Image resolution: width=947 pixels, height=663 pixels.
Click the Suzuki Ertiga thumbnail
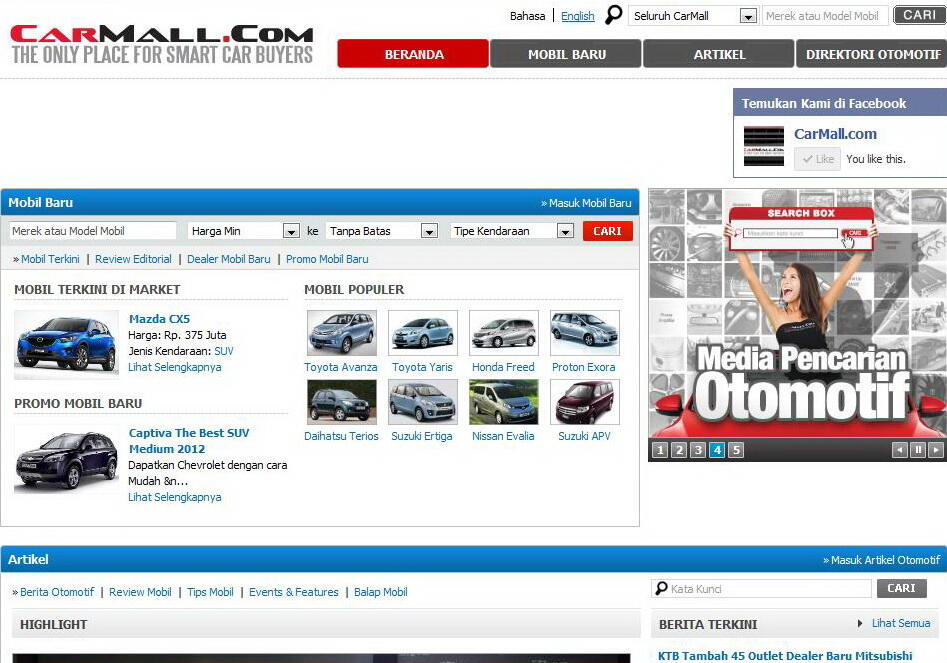tap(423, 402)
